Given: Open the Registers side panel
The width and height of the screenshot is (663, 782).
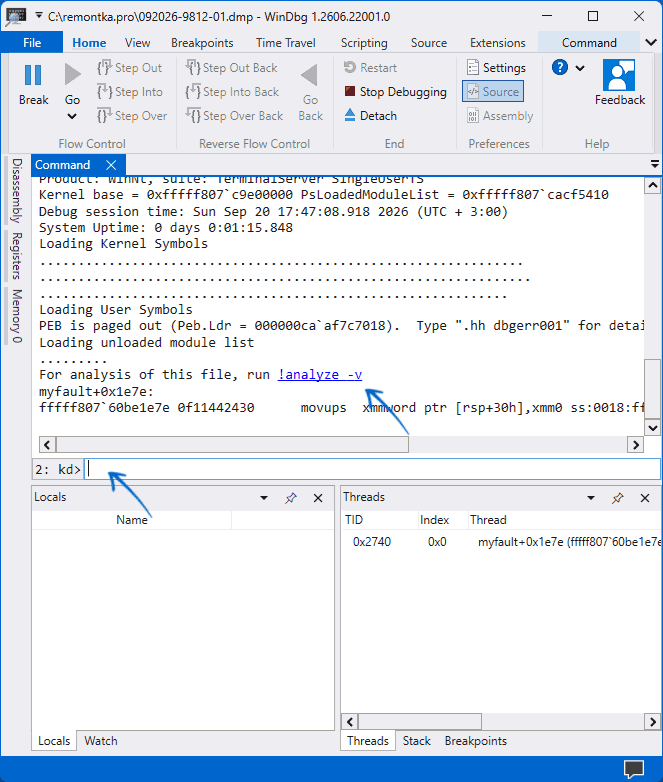Looking at the screenshot, I should (x=17, y=256).
